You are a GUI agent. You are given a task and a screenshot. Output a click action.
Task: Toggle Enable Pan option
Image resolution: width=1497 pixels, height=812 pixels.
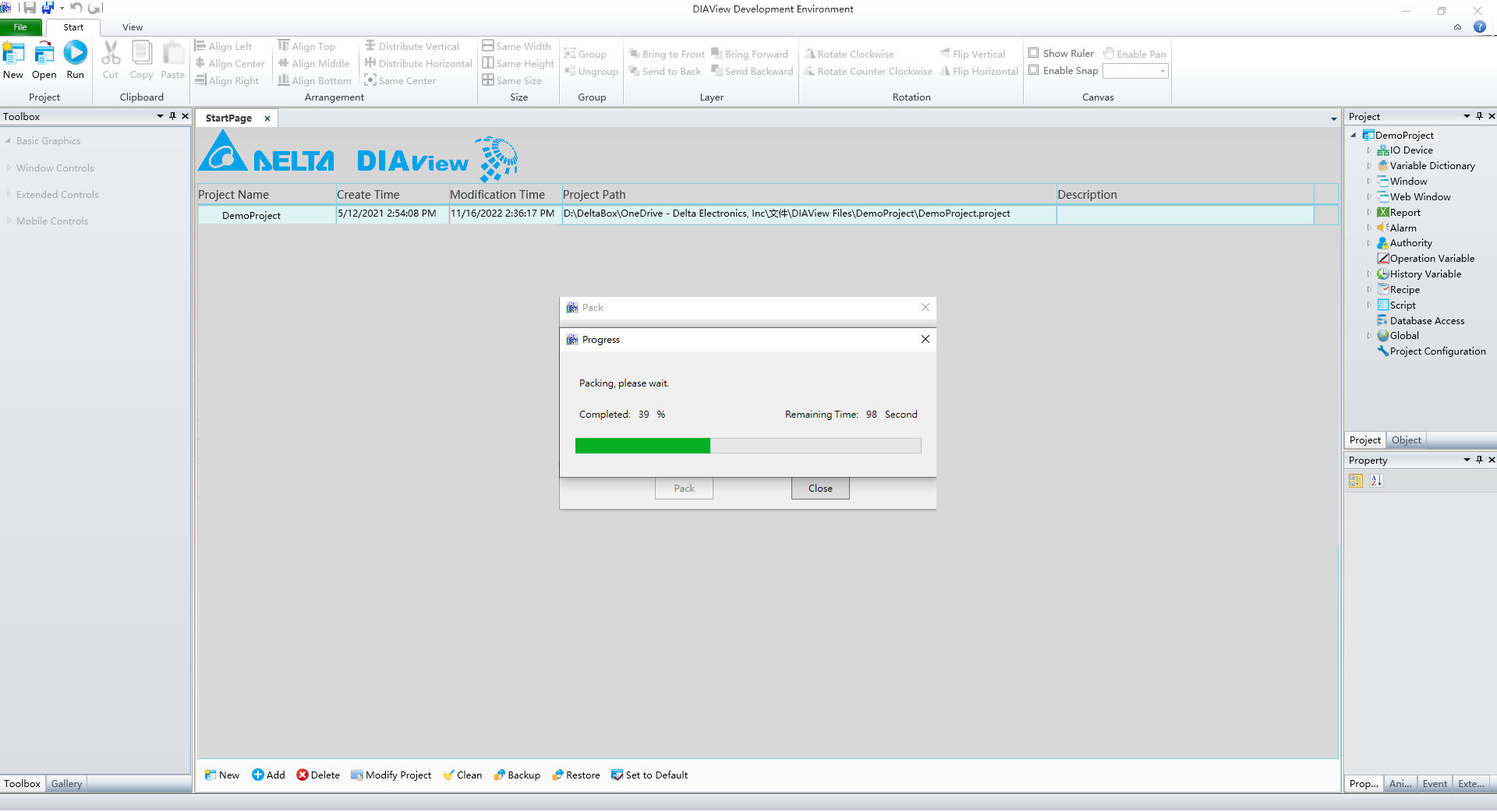[x=1134, y=54]
